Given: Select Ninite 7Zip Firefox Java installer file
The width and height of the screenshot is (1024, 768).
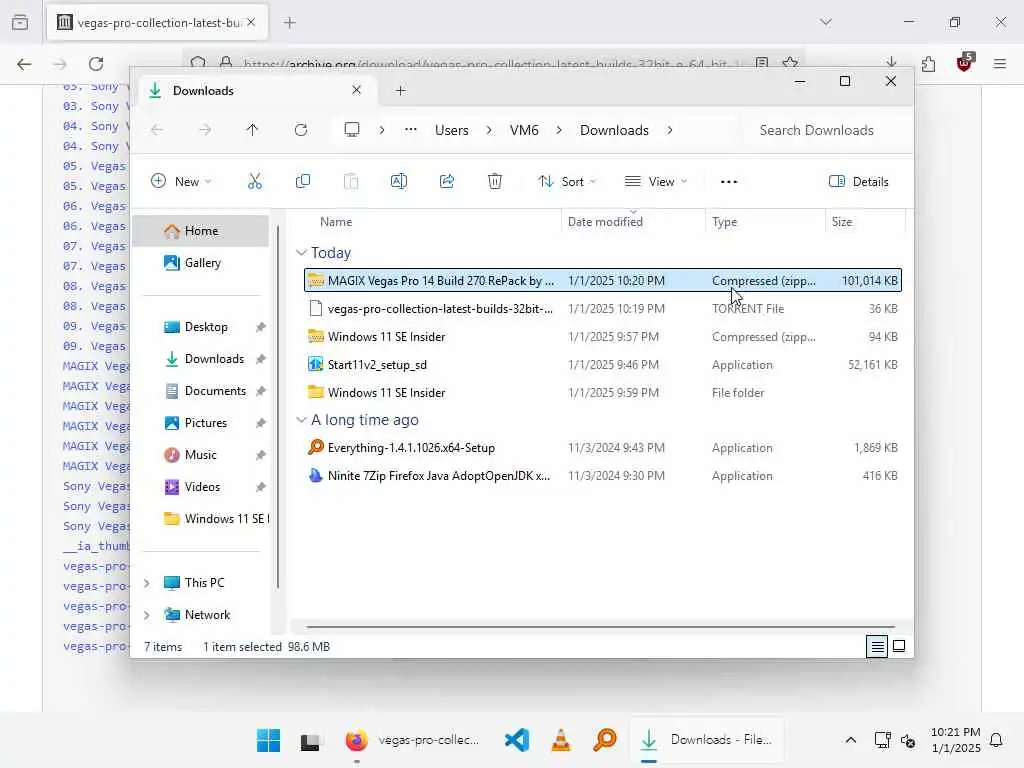Looking at the screenshot, I should (x=603, y=475).
